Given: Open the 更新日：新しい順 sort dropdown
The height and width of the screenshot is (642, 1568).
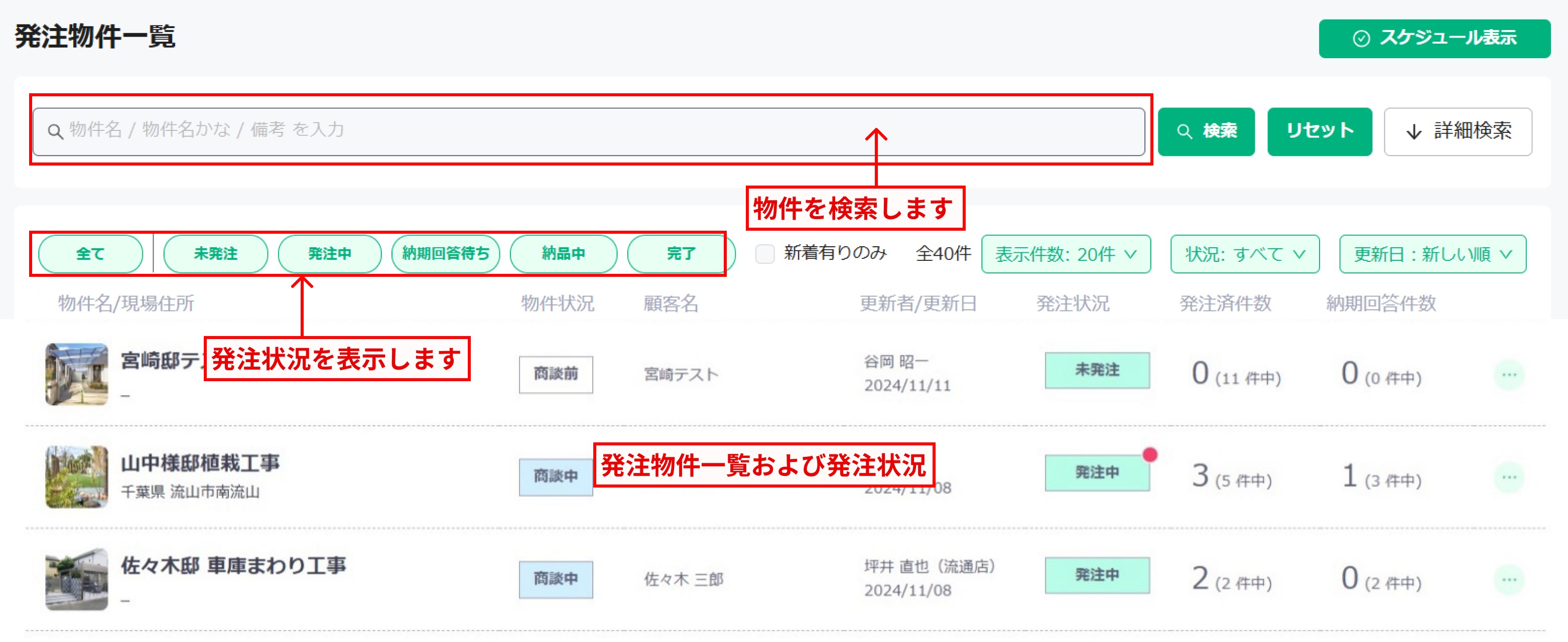Looking at the screenshot, I should [1432, 254].
